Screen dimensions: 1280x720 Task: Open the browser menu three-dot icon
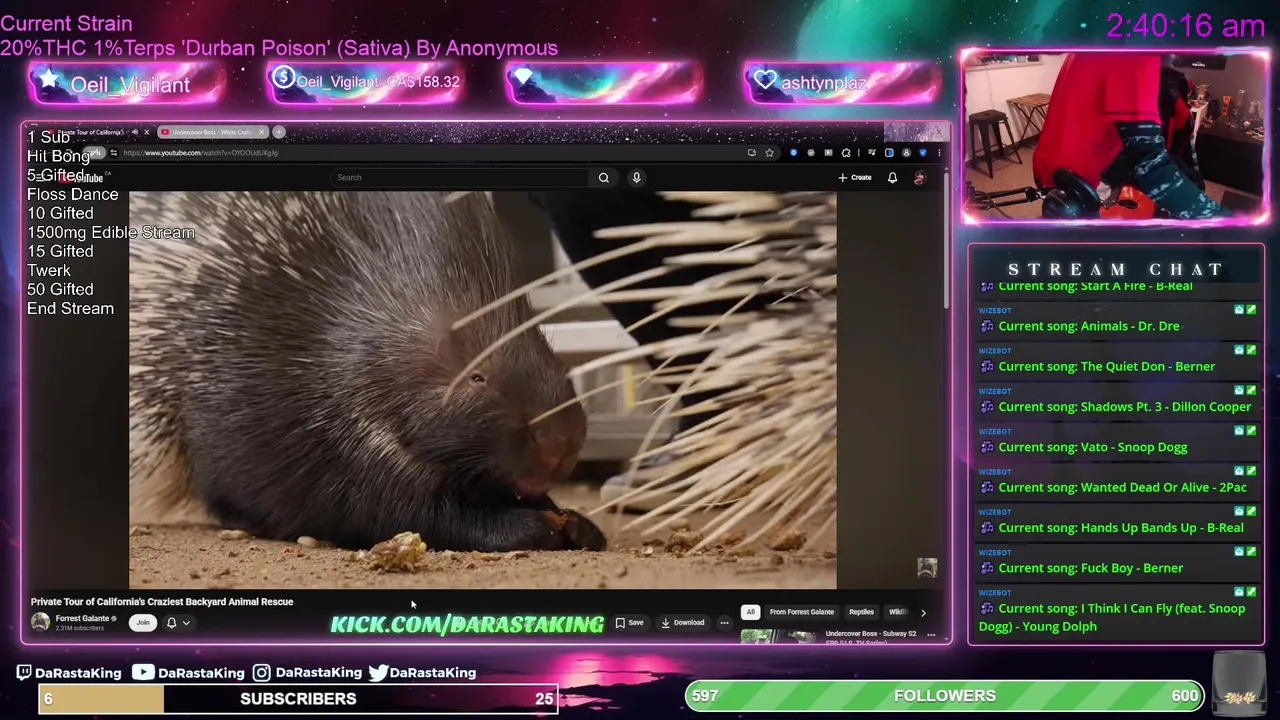(939, 153)
